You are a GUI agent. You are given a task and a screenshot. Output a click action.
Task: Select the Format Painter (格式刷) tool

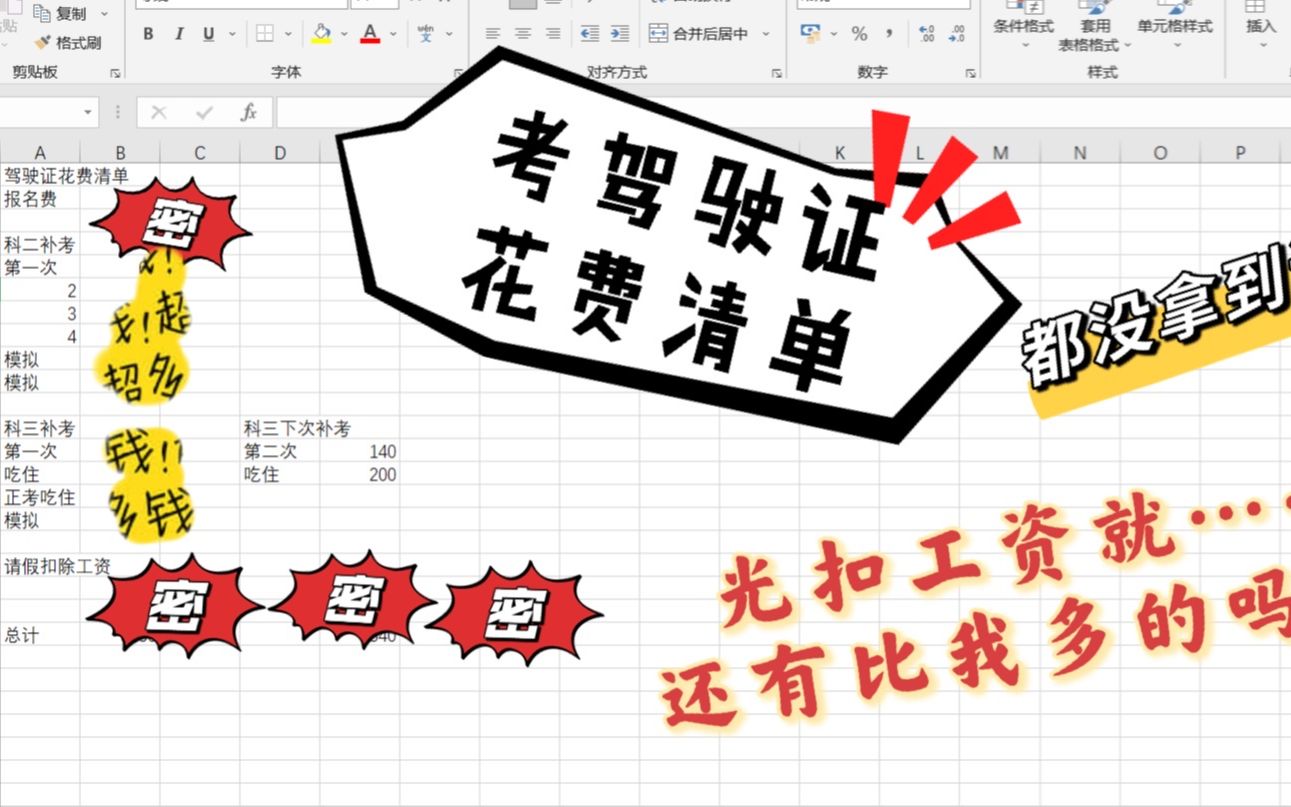[x=68, y=43]
